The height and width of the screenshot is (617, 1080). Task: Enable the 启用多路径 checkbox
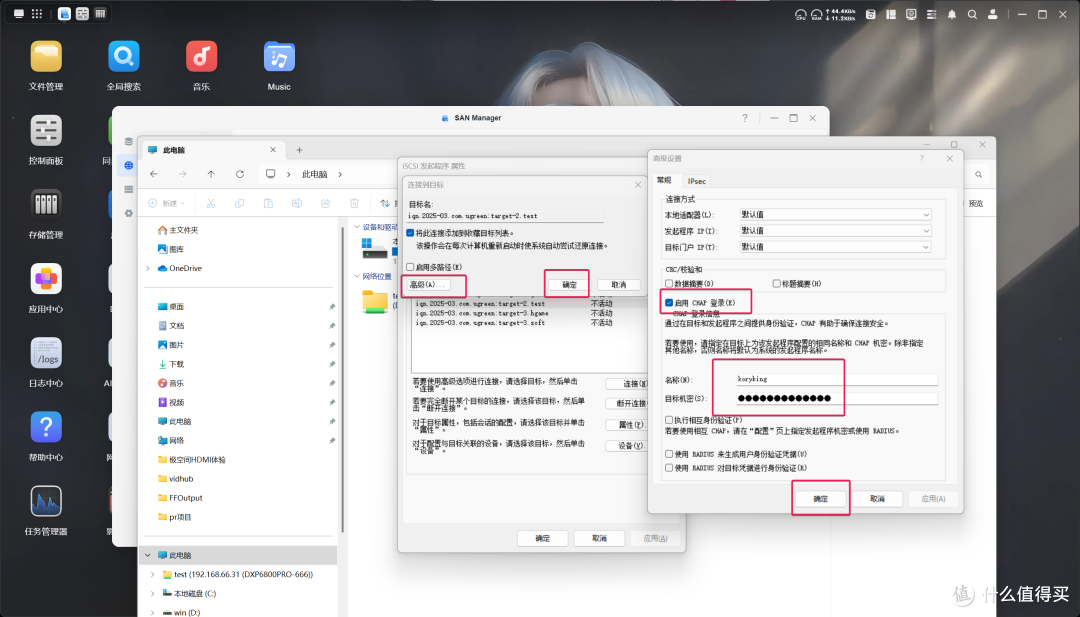(411, 267)
